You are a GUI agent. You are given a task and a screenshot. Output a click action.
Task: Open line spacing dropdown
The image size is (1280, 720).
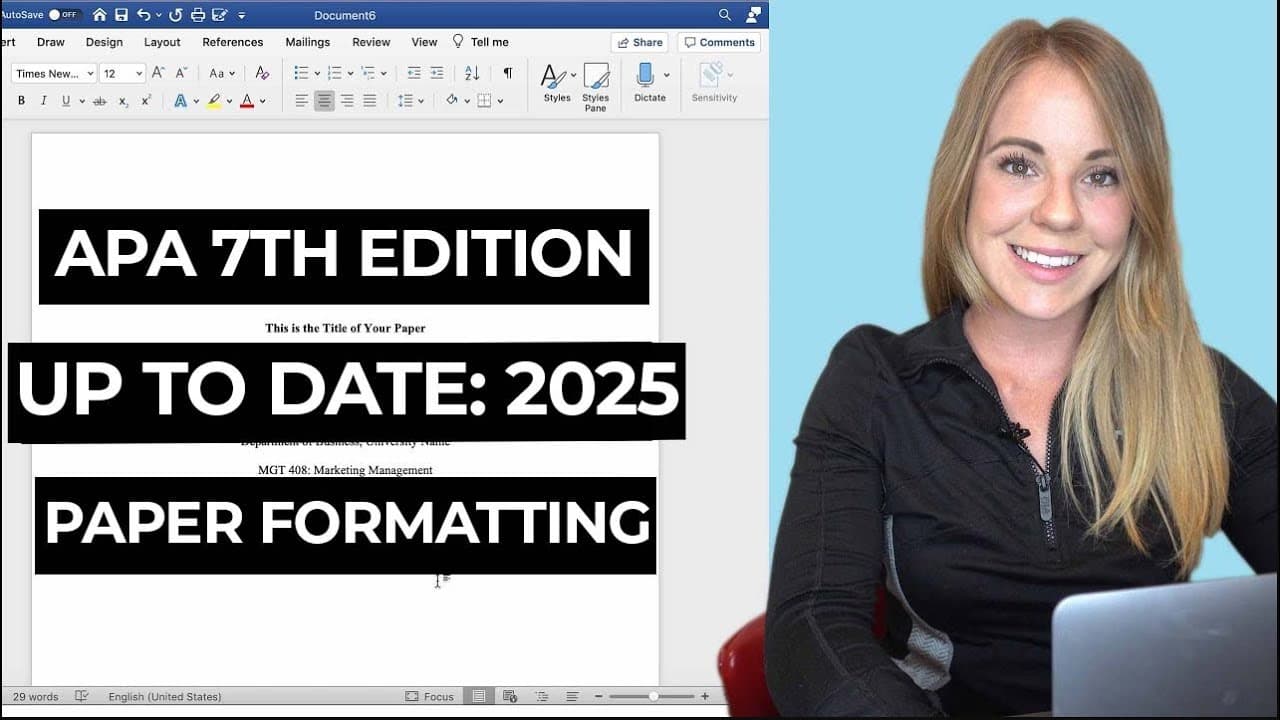pos(410,100)
